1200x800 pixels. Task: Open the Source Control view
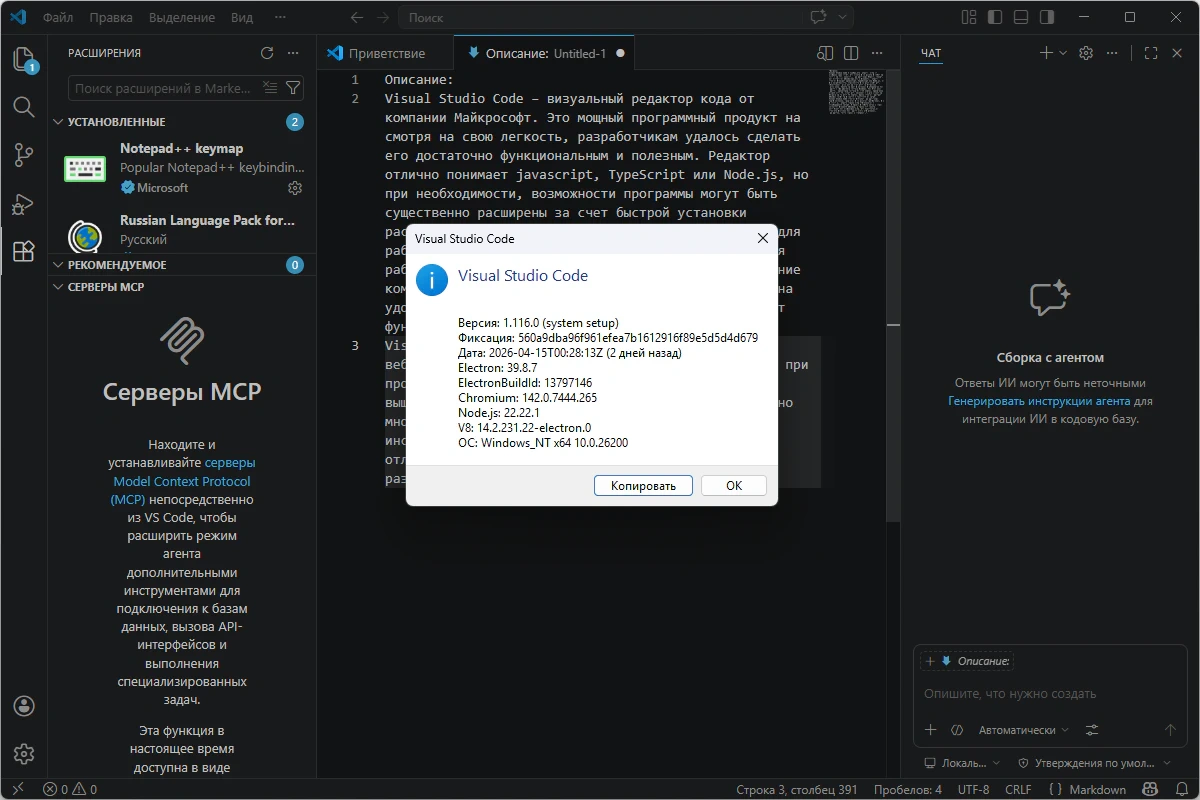(x=24, y=155)
